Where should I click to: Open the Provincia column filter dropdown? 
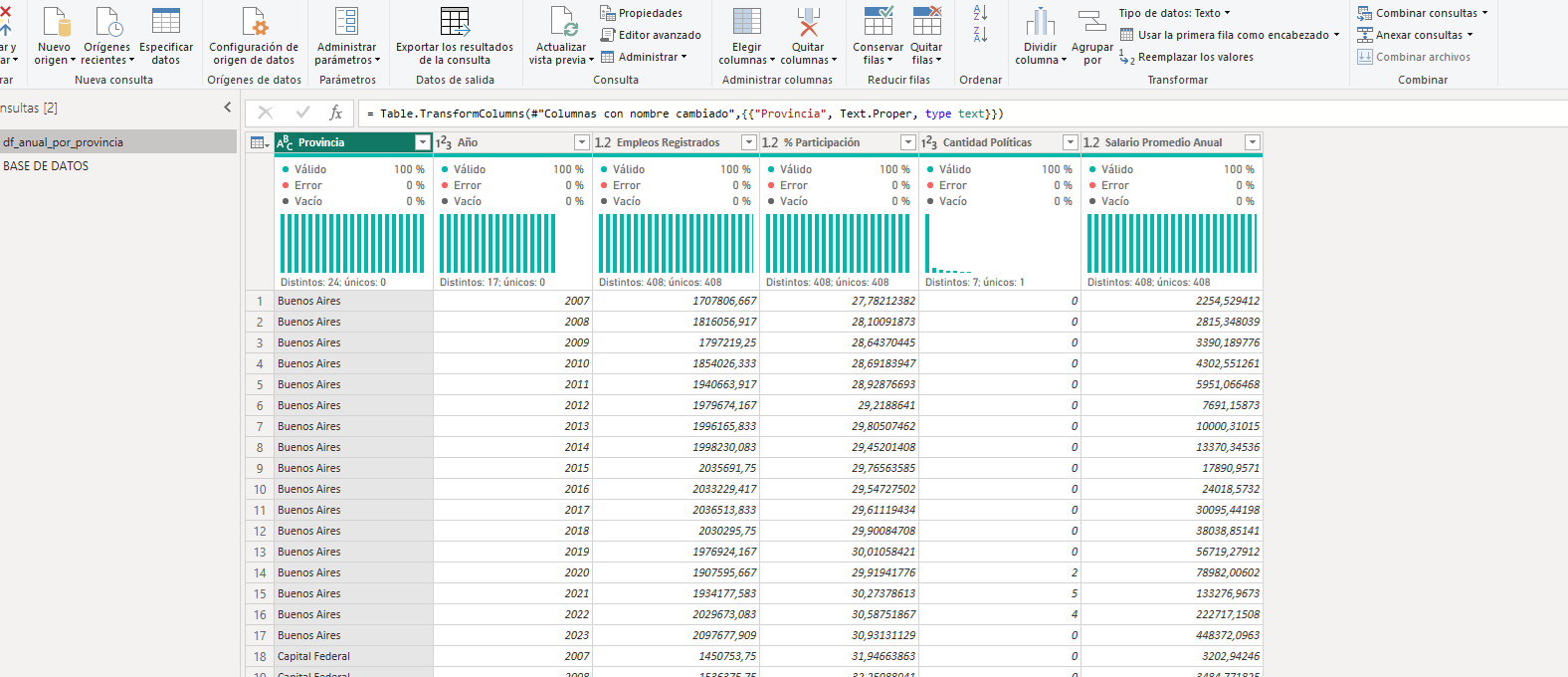tap(423, 142)
